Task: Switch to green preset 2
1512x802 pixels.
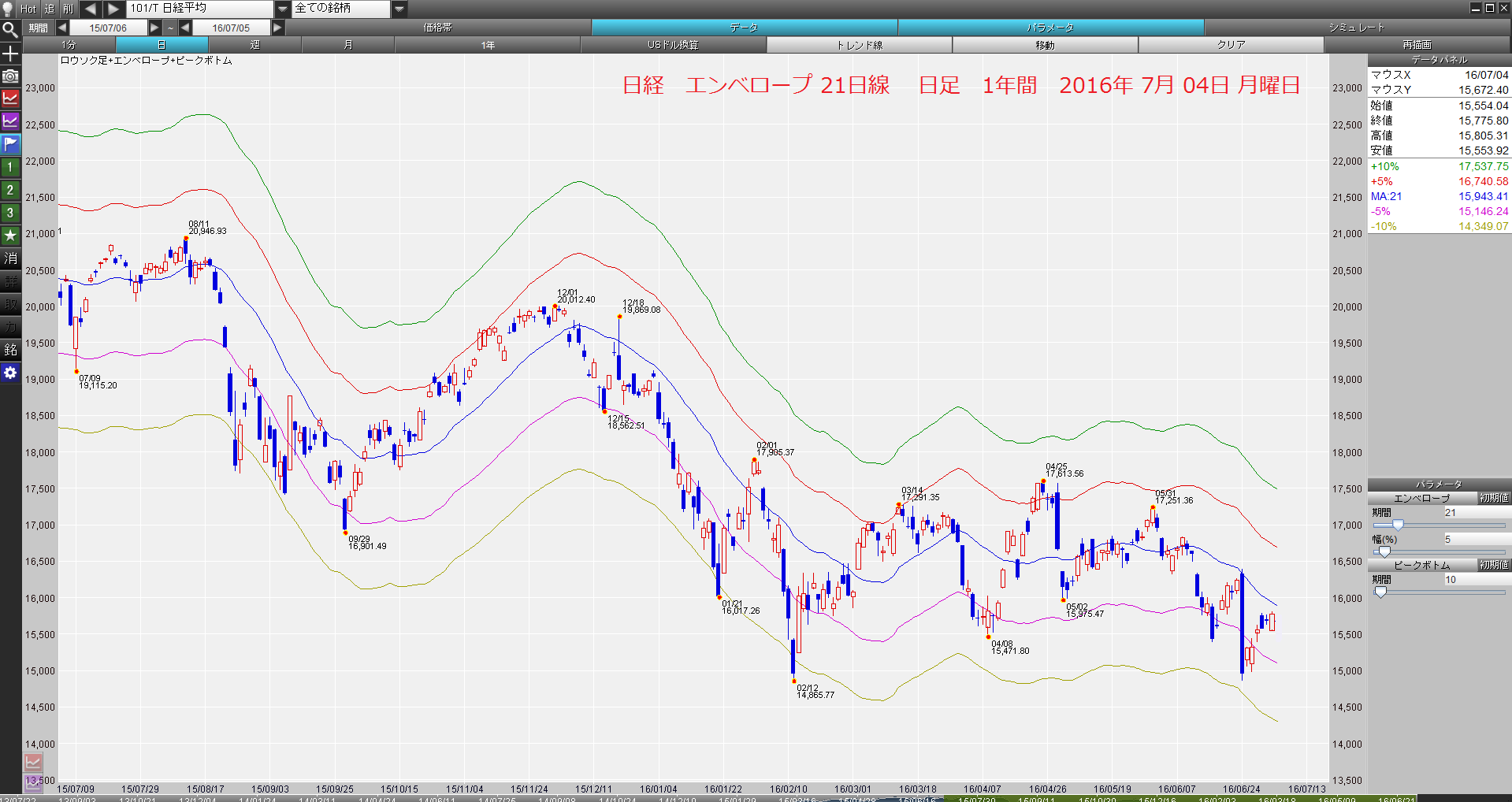Action: click(x=10, y=190)
